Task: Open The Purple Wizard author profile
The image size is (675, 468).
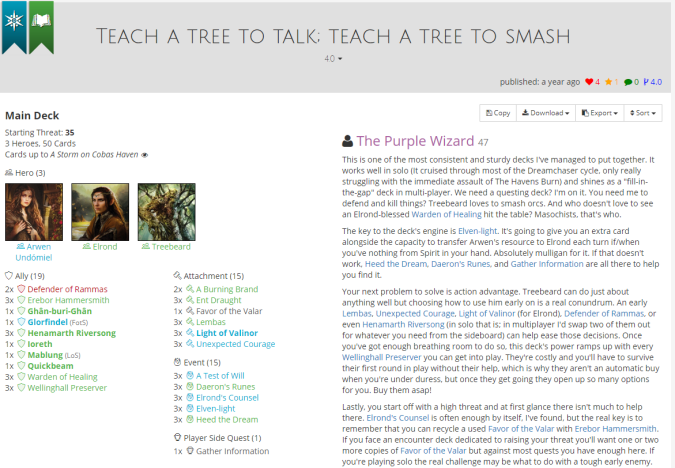Action: point(415,141)
